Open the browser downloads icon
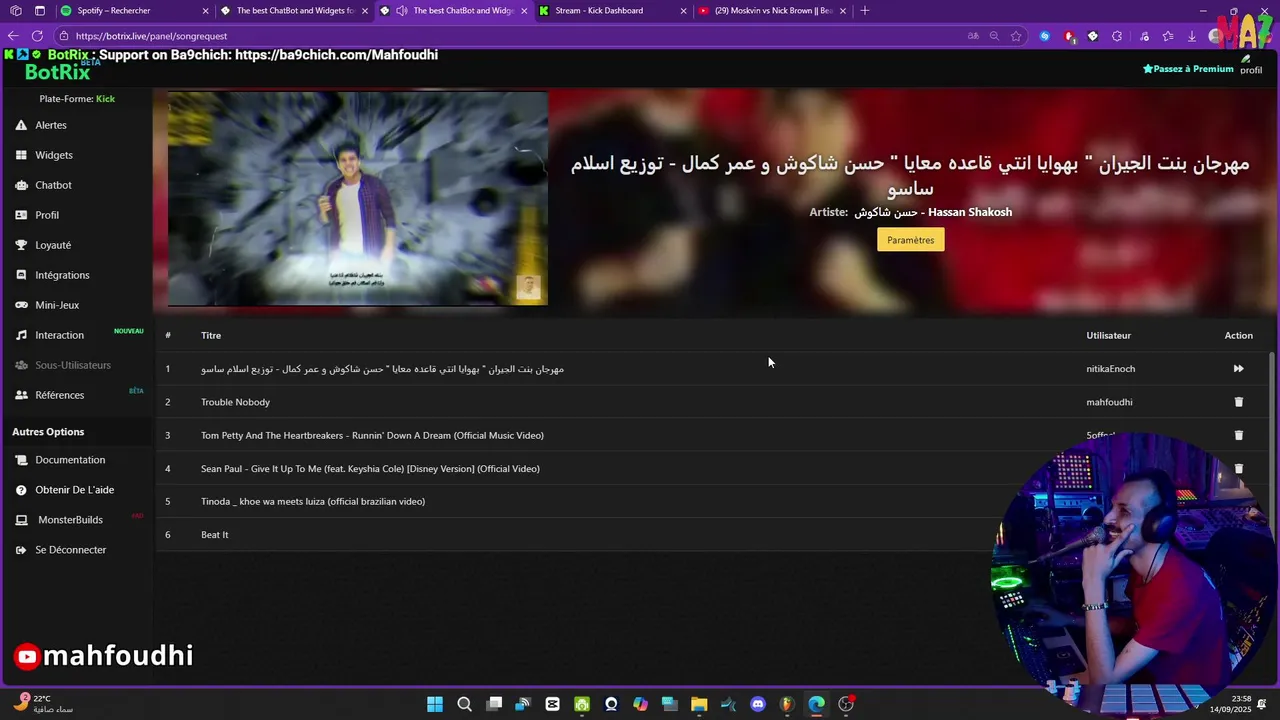The width and height of the screenshot is (1280, 720). click(x=1191, y=36)
